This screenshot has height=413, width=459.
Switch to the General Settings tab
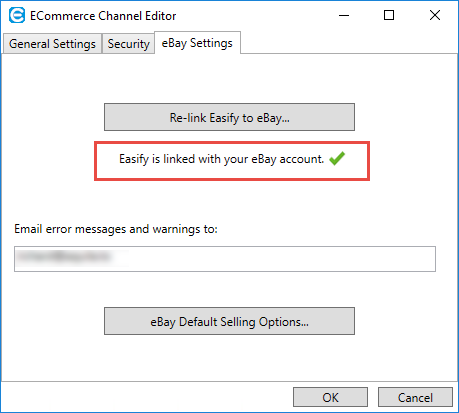coord(52,44)
